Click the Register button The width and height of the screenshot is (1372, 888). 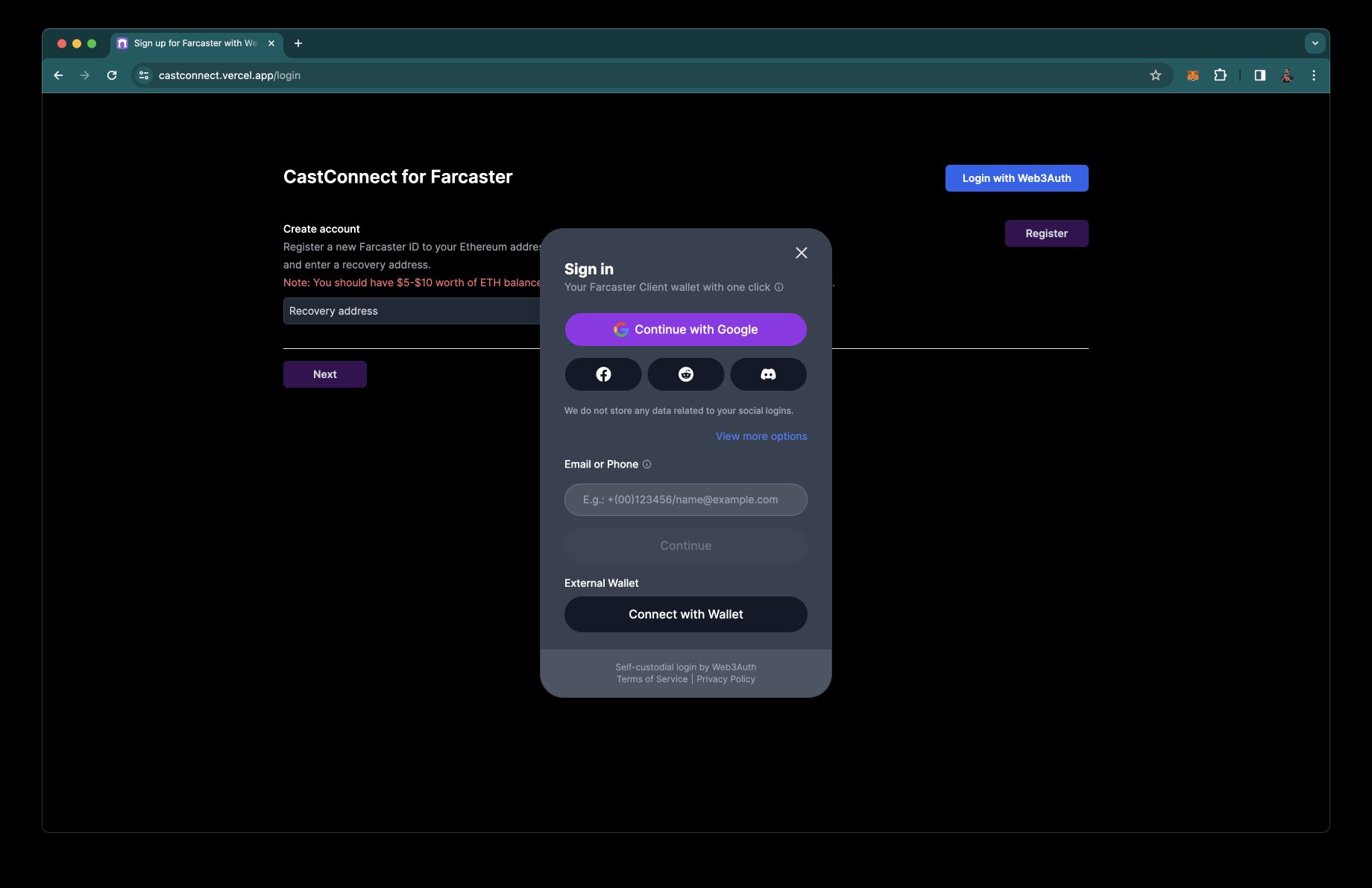[x=1047, y=233]
